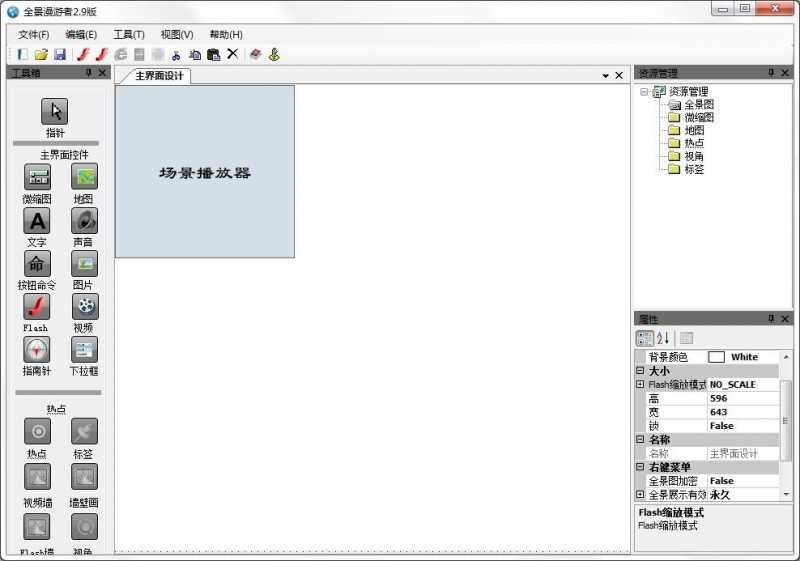Choose the 声音 sound control
Viewport: 800px width, 561px height.
tap(84, 221)
